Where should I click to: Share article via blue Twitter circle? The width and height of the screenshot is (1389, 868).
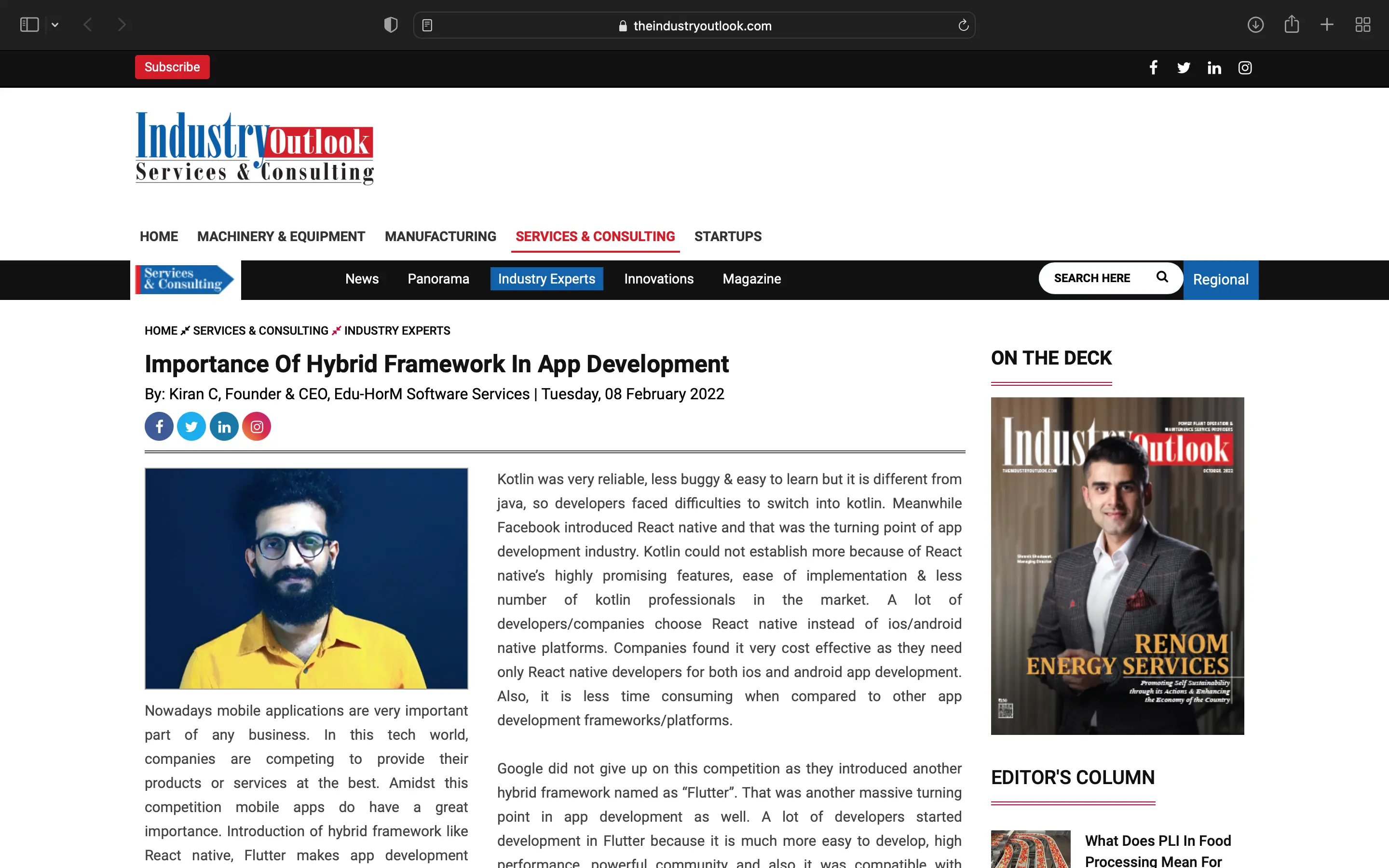pyautogui.click(x=191, y=427)
